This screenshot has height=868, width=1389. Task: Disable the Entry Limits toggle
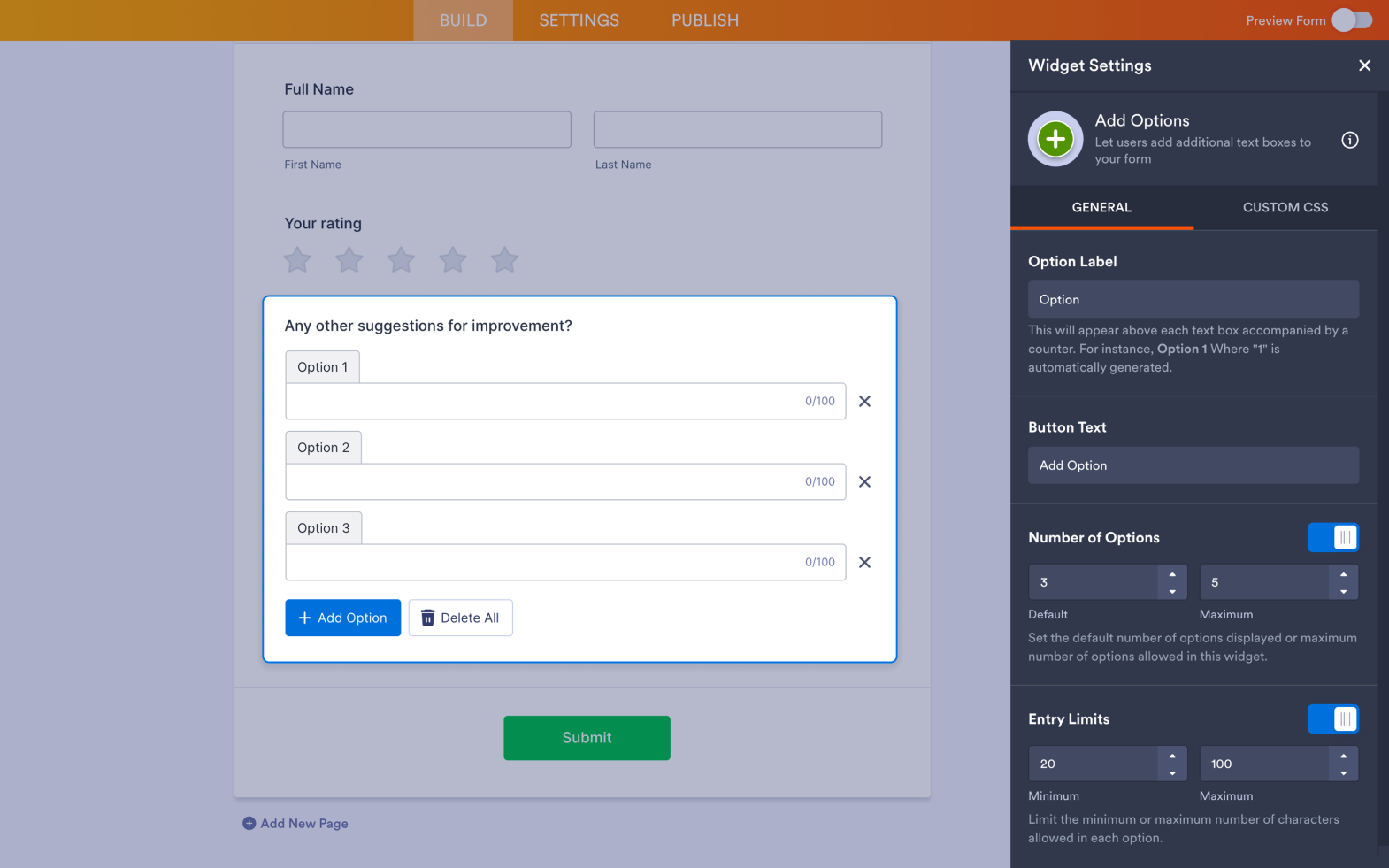coord(1333,718)
